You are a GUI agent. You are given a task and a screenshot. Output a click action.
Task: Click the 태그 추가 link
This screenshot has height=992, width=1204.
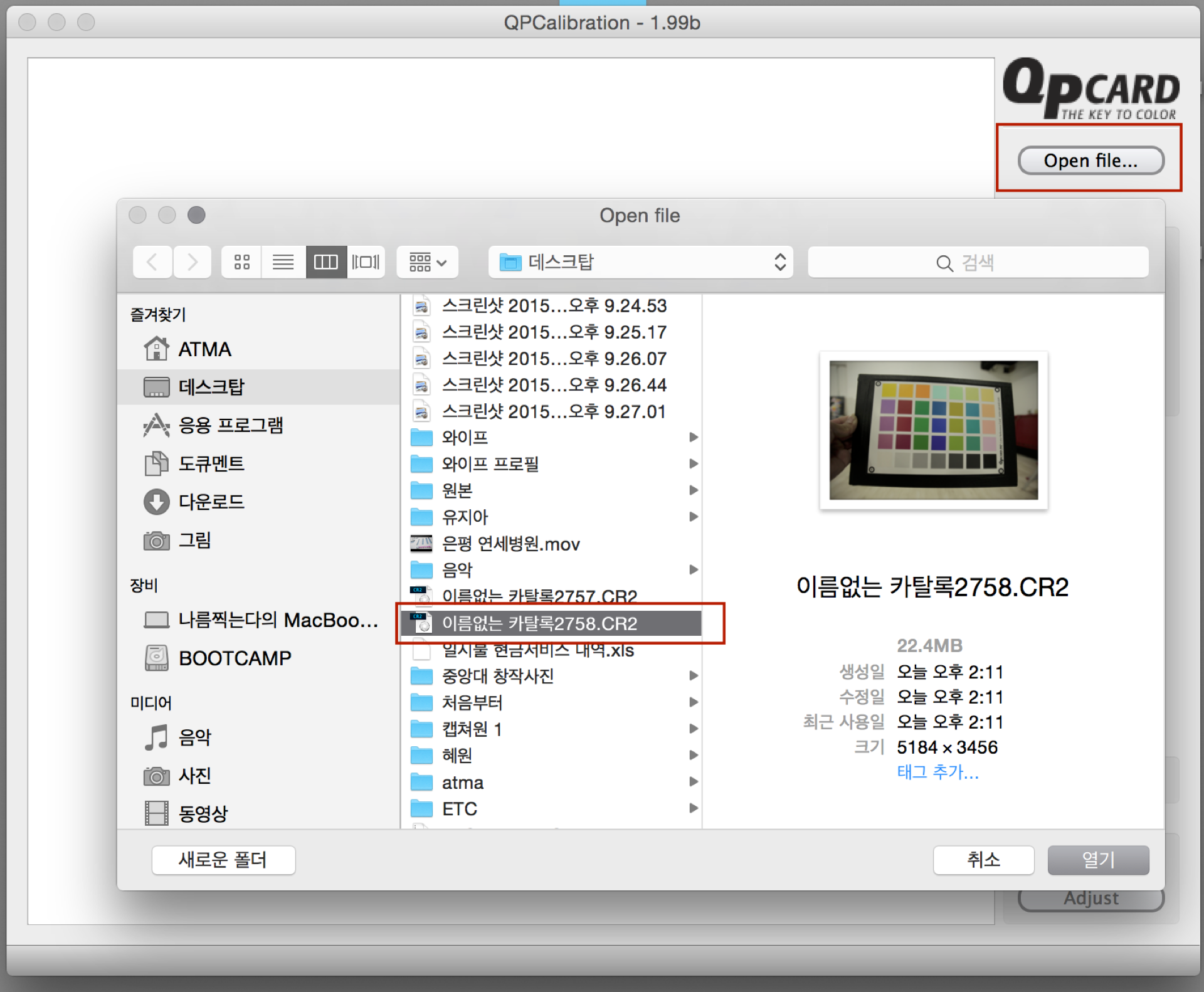[937, 772]
